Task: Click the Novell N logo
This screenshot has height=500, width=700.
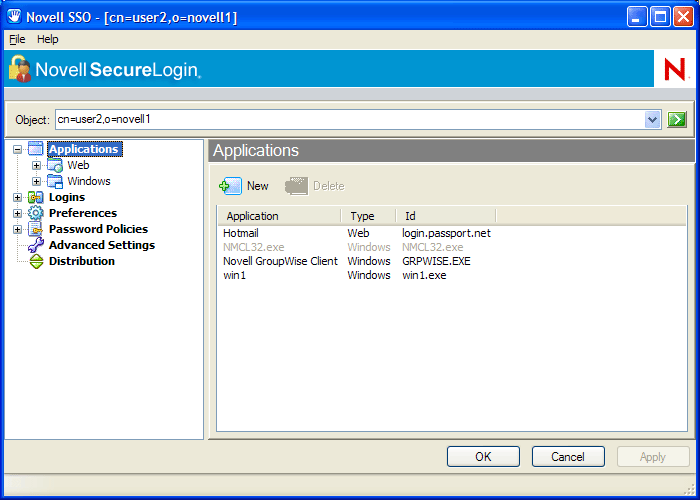Action: click(x=675, y=69)
